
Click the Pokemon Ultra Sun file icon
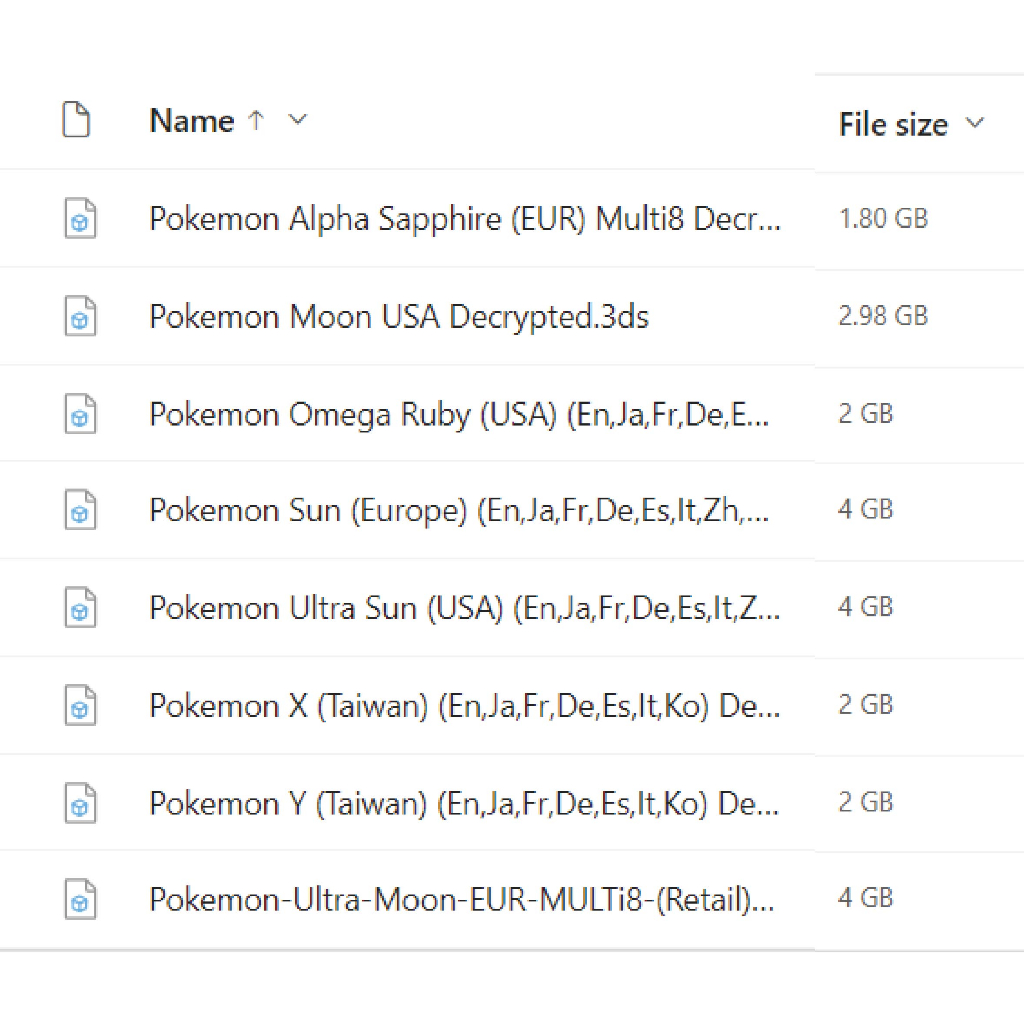(80, 608)
